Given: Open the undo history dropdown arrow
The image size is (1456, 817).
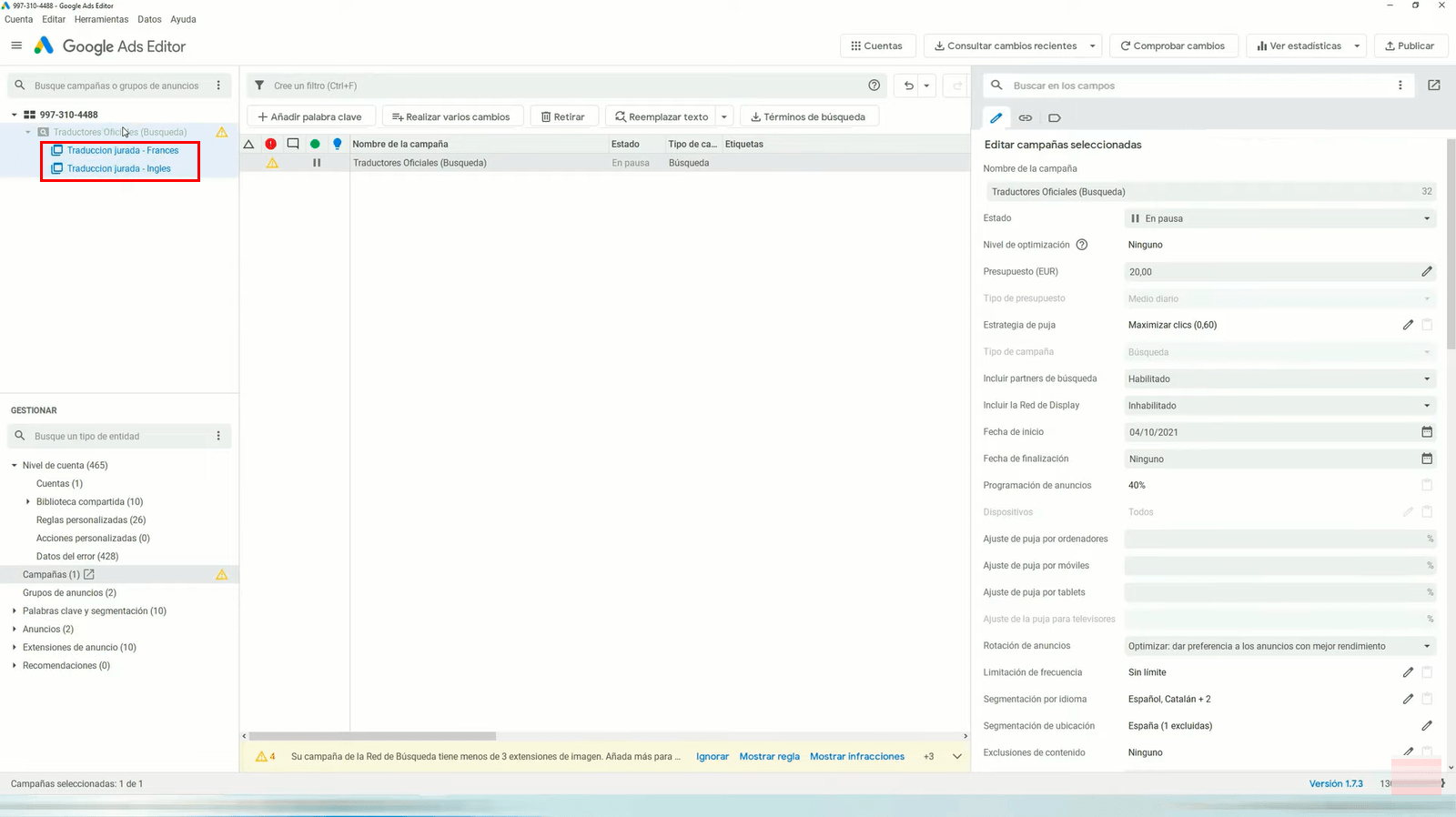Looking at the screenshot, I should (926, 86).
